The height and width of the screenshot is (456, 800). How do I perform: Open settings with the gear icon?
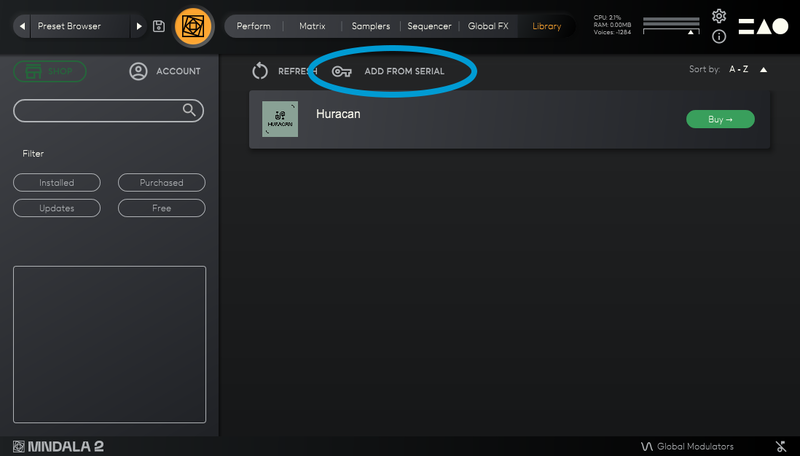coord(719,16)
